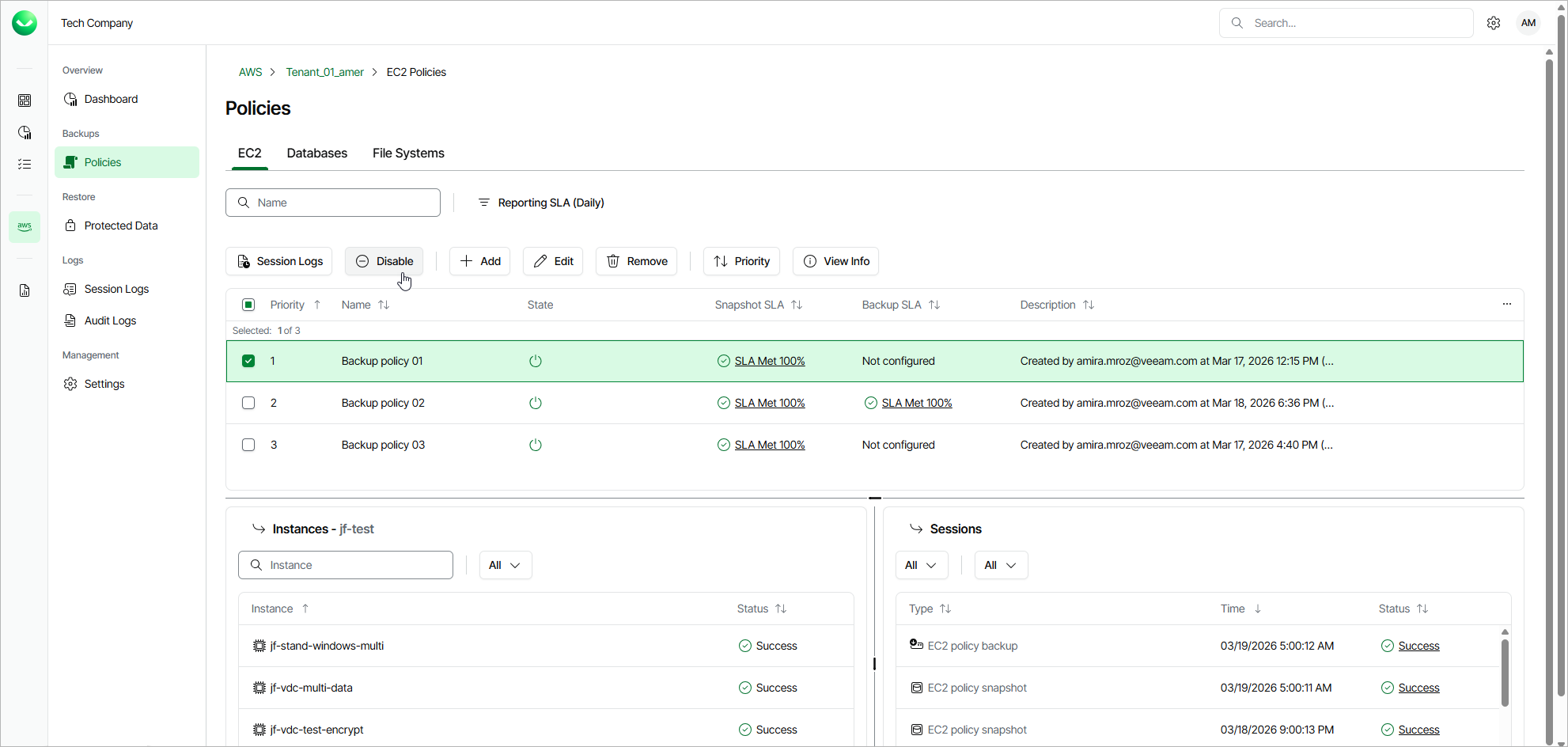Uncheck the Backup policy 01 checkbox
This screenshot has height=747, width=1568.
tap(248, 361)
